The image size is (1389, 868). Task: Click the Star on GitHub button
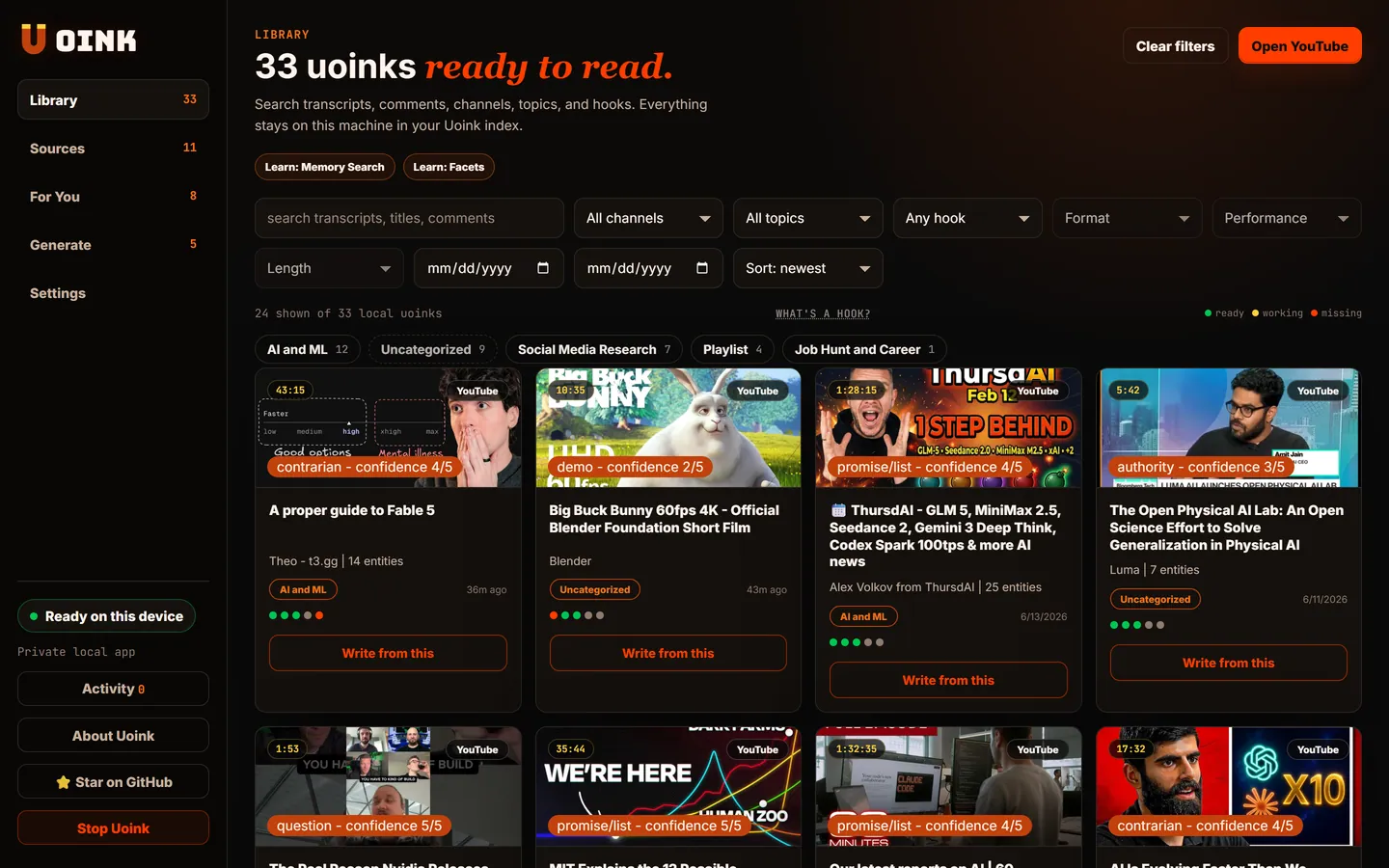pos(113,781)
